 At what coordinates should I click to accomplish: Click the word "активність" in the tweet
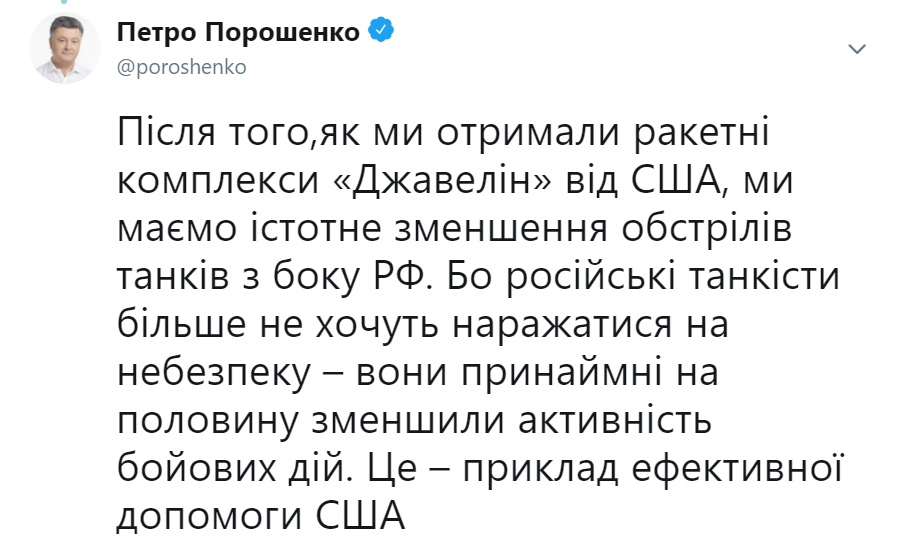614,421
